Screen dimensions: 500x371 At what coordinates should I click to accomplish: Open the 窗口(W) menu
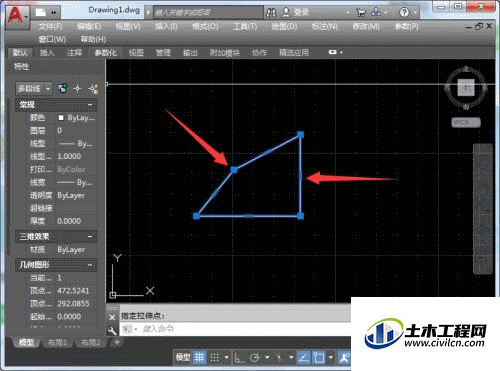pyautogui.click(x=52, y=39)
